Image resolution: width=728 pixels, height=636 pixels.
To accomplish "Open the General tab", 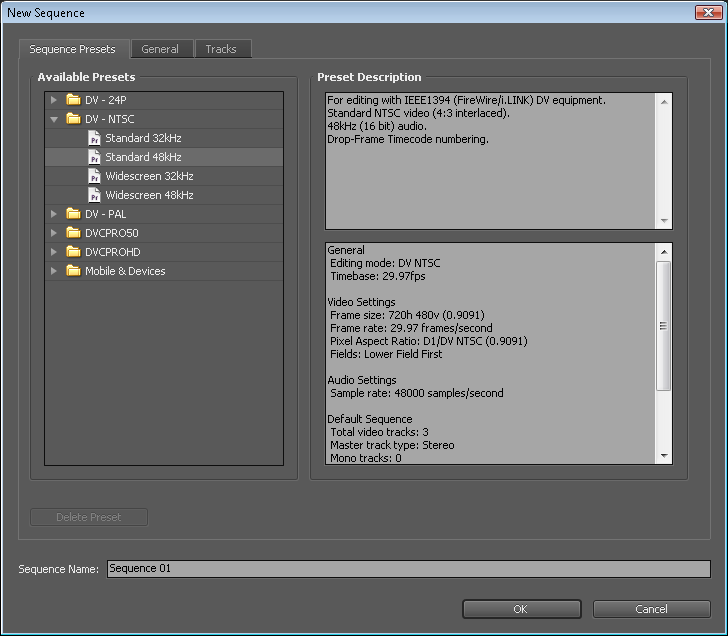I will click(160, 49).
